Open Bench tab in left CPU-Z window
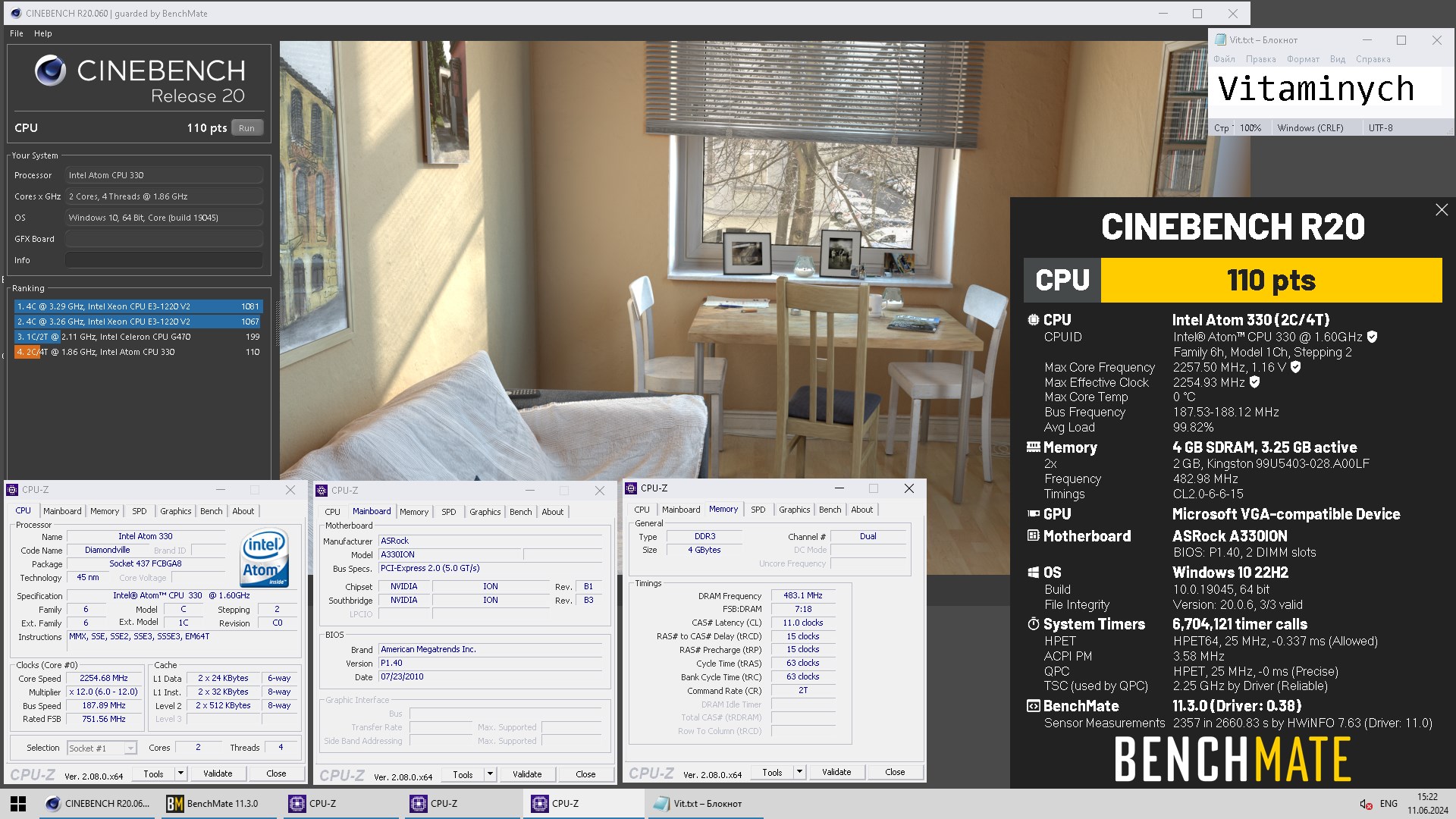This screenshot has width=1456, height=819. (x=212, y=511)
